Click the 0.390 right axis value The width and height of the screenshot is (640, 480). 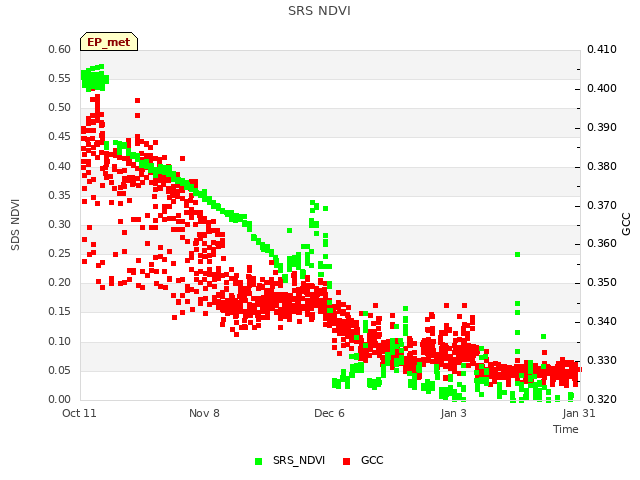[602, 127]
